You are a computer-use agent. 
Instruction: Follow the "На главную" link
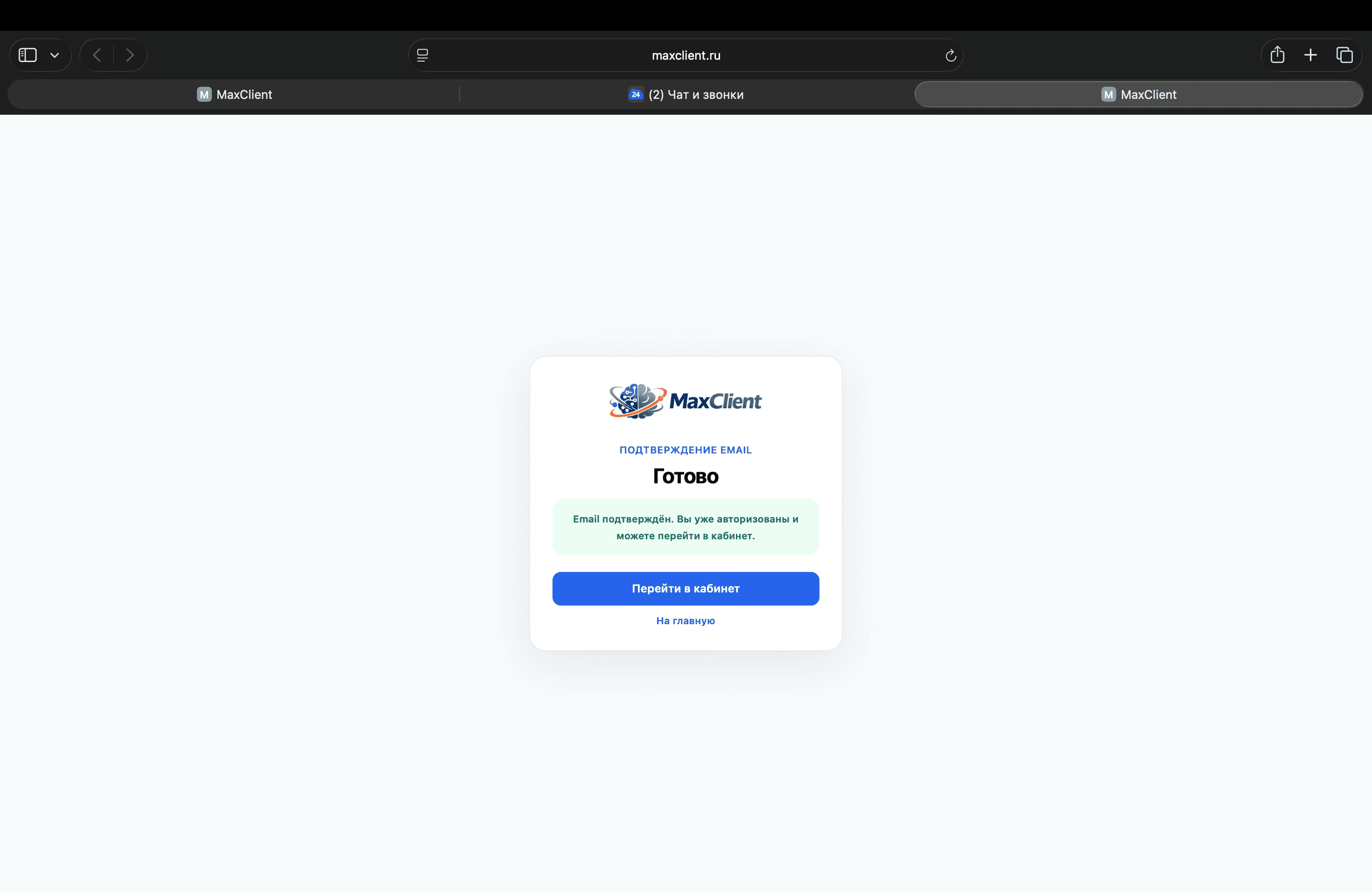686,620
